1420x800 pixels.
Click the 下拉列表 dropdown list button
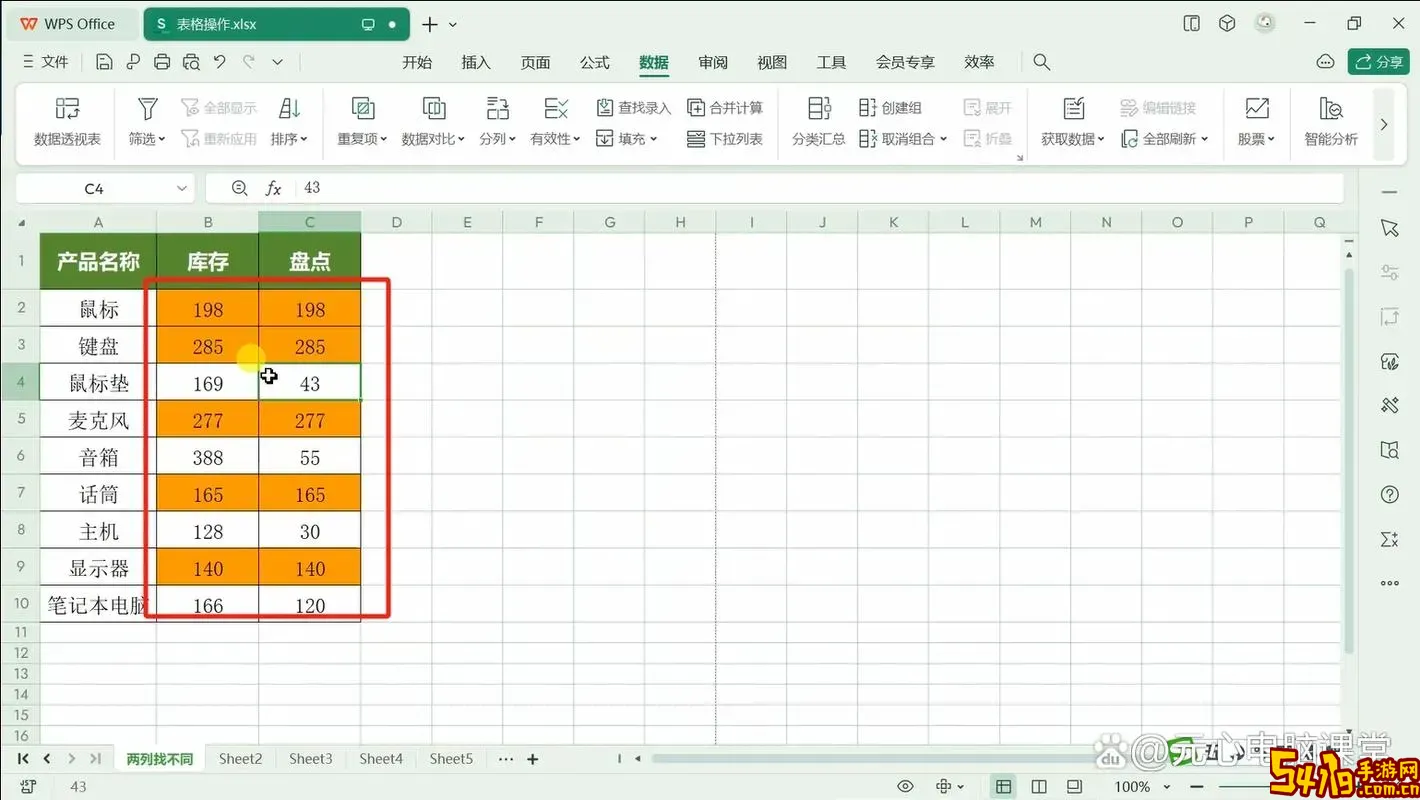pyautogui.click(x=725, y=139)
